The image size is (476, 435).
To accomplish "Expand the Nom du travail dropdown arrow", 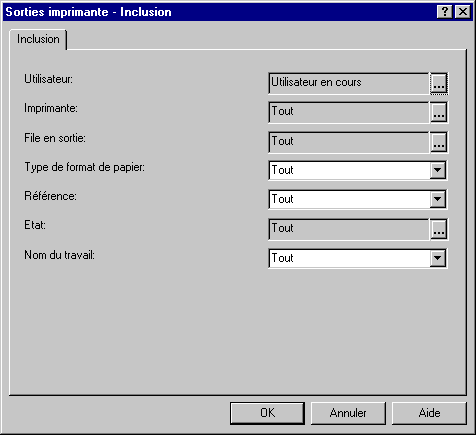I will click(437, 258).
